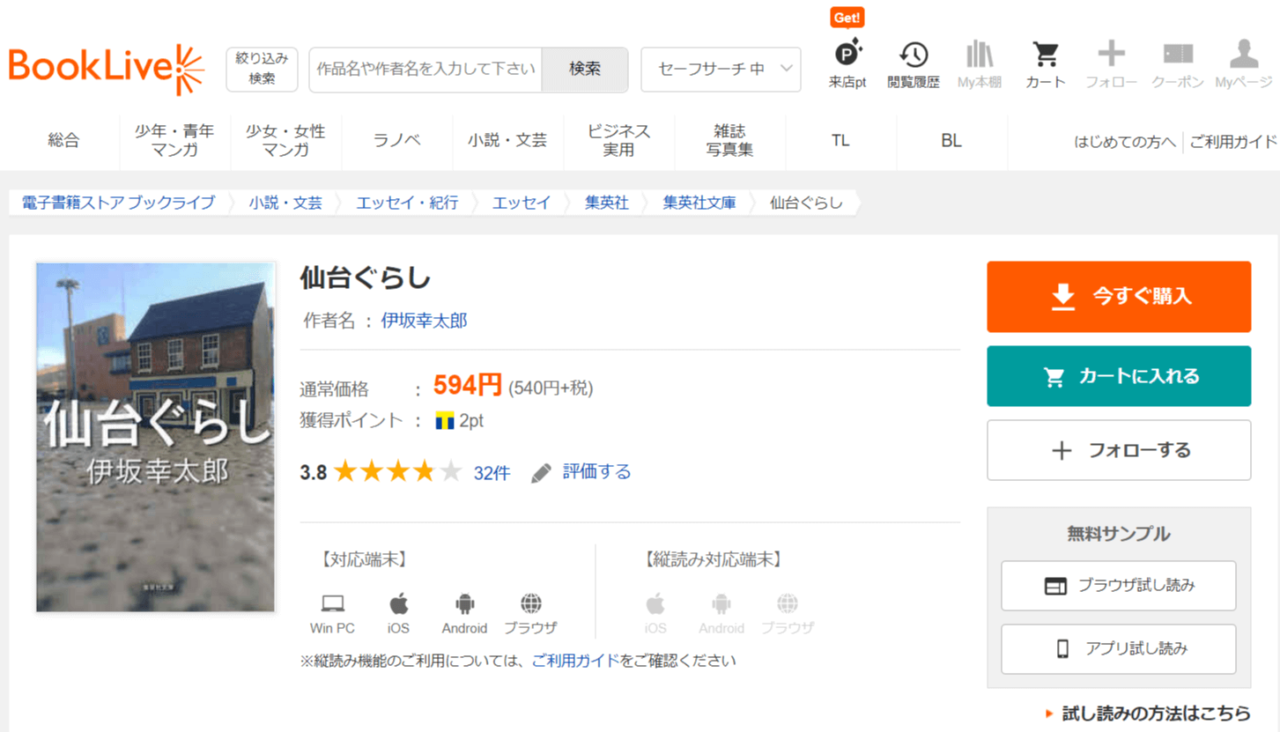Click the ブラウザ globe icon under 対応端末
The width and height of the screenshot is (1280, 732).
pyautogui.click(x=531, y=603)
